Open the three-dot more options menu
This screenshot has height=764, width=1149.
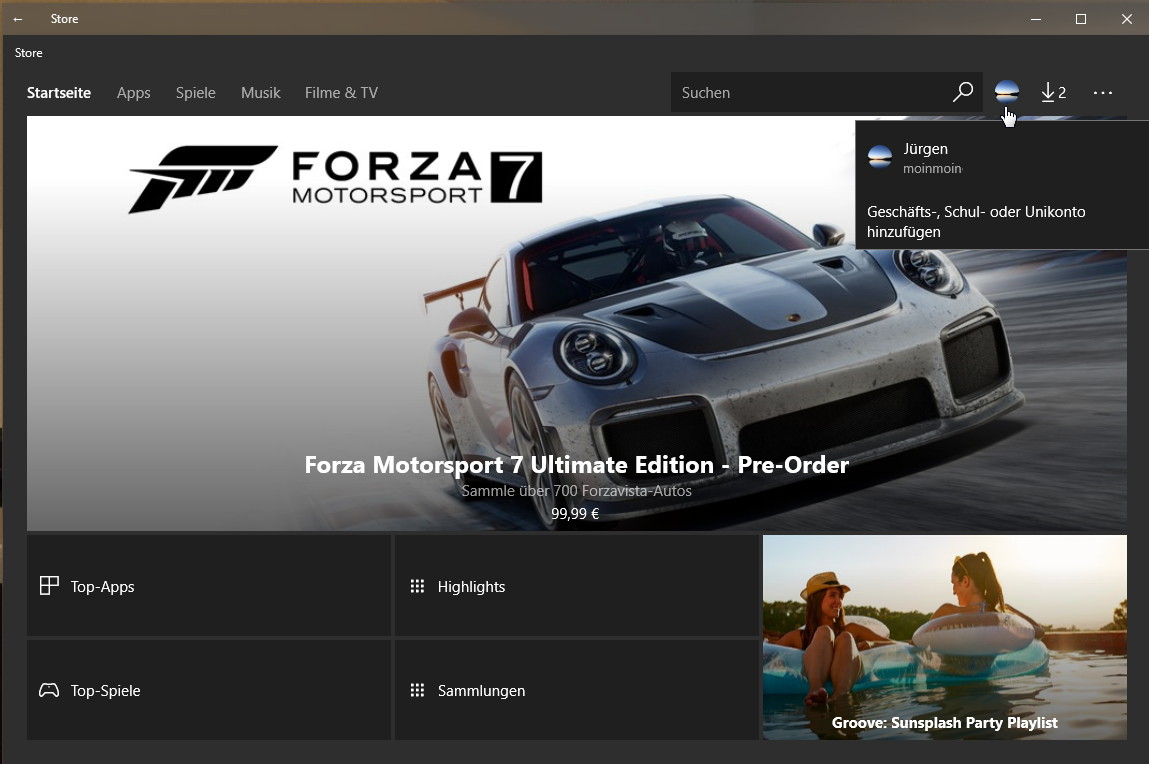coord(1103,92)
